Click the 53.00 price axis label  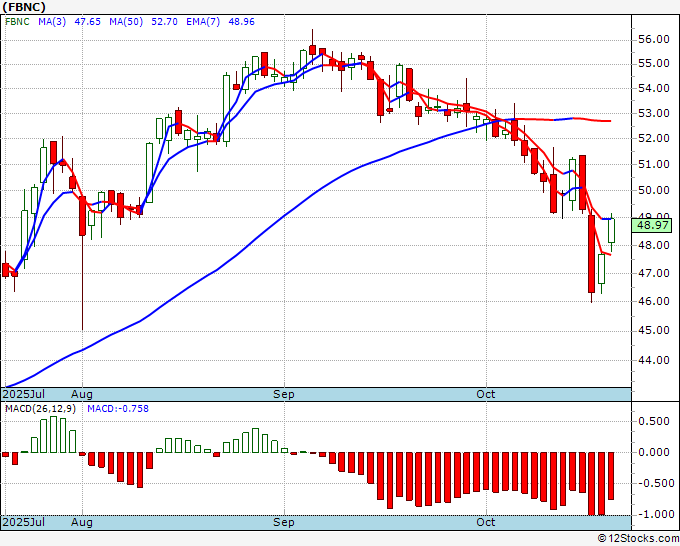pyautogui.click(x=654, y=114)
